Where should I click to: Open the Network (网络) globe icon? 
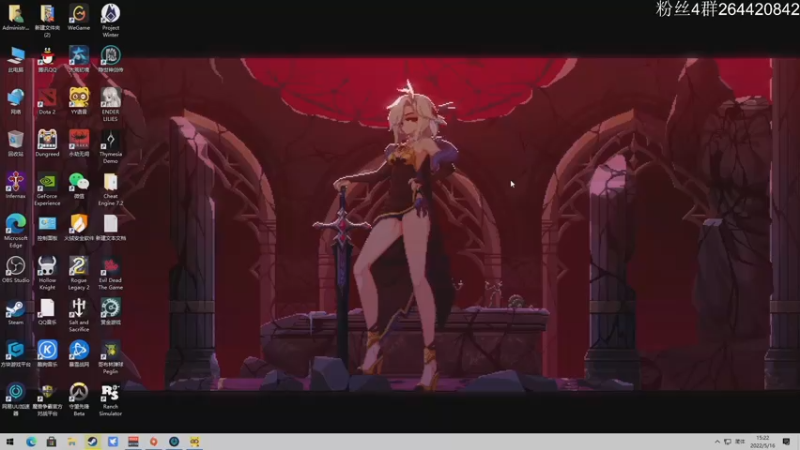[15, 98]
